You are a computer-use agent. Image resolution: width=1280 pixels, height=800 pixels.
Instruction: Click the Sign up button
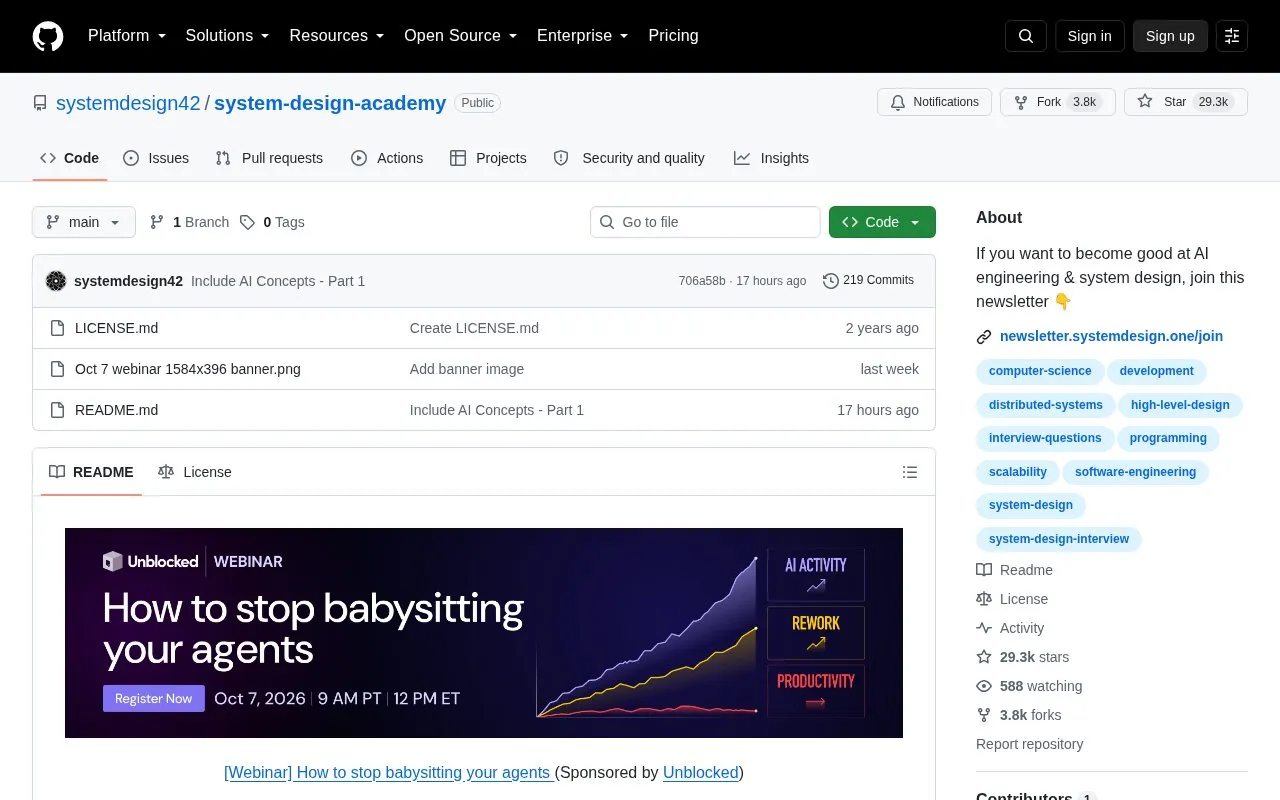point(1170,36)
